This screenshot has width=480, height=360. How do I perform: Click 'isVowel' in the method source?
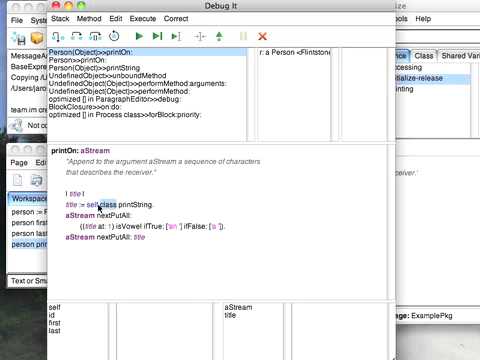pyautogui.click(x=129, y=226)
